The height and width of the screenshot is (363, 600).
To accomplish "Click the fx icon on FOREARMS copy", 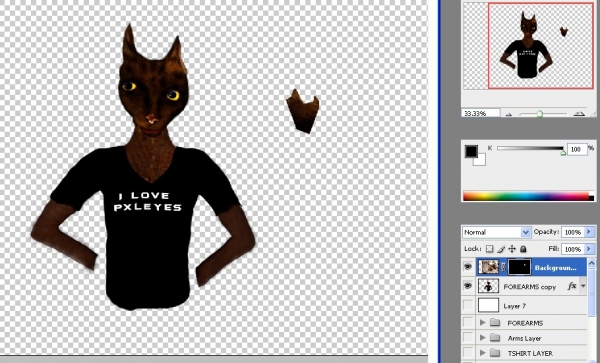I will 572,286.
